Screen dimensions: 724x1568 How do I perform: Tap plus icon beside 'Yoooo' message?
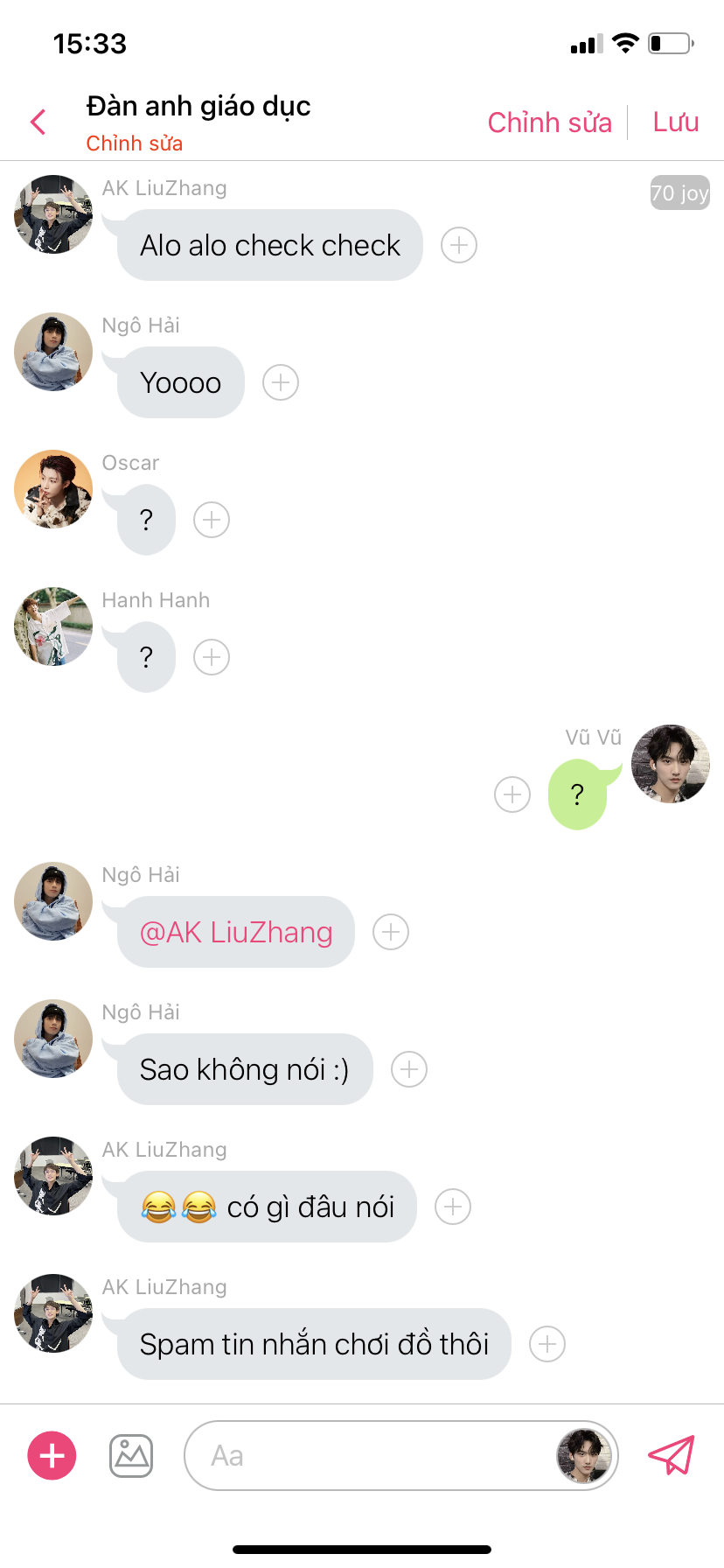tap(281, 382)
